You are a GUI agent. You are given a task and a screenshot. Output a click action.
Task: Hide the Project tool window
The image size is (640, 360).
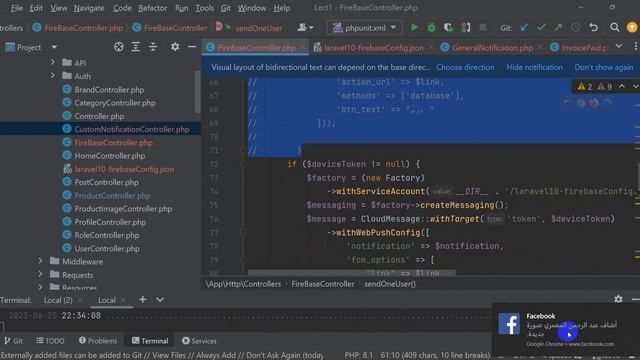192,47
